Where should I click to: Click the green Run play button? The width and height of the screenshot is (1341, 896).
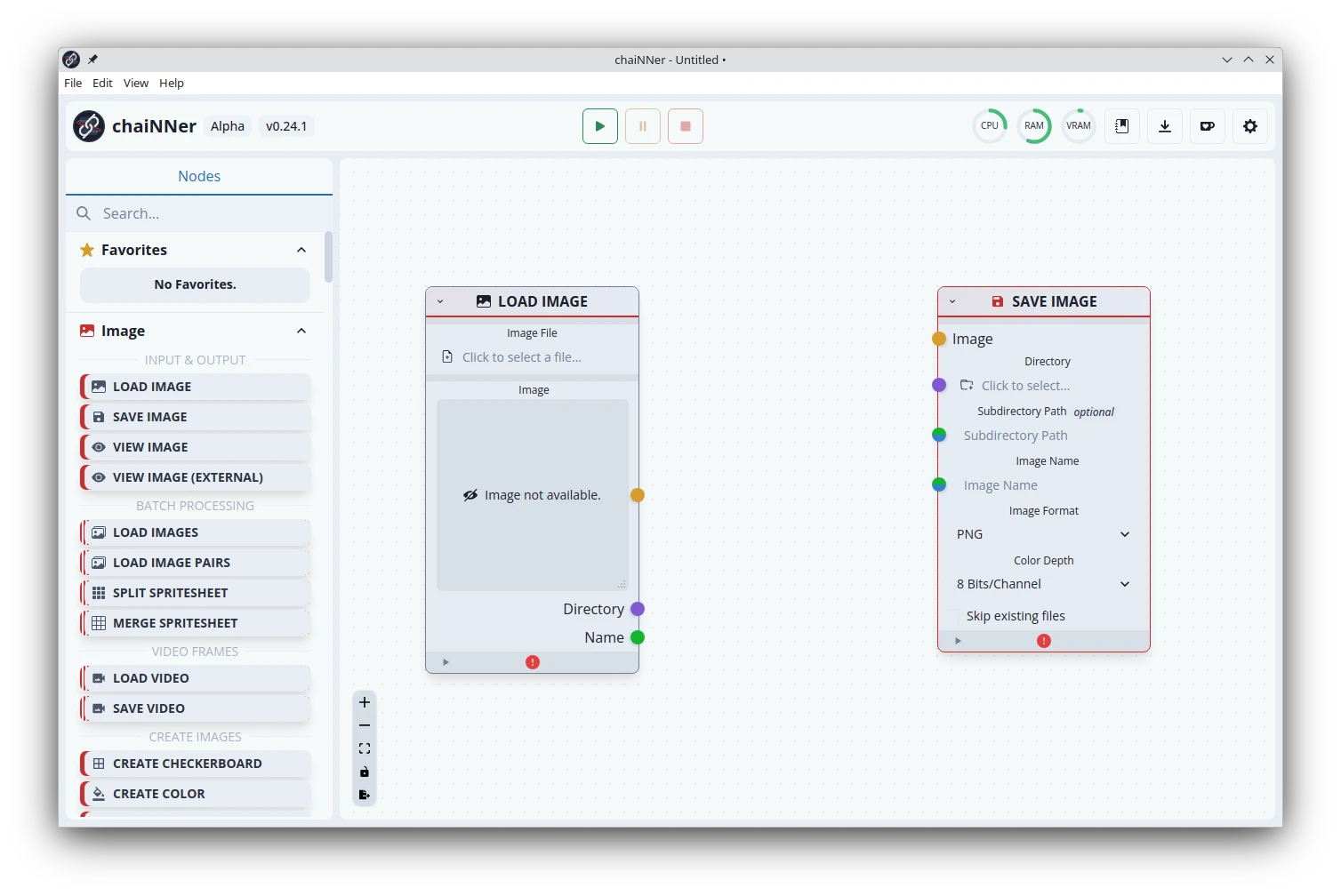pyautogui.click(x=600, y=126)
